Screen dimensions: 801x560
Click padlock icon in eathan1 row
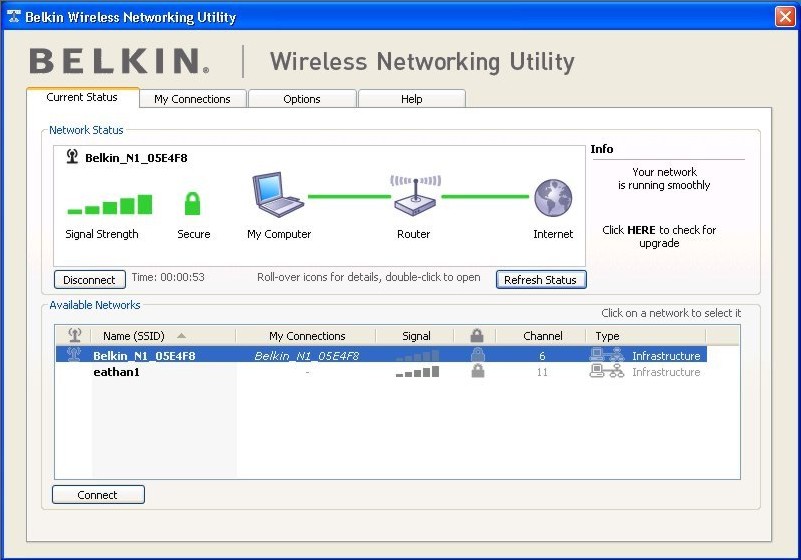pos(478,371)
